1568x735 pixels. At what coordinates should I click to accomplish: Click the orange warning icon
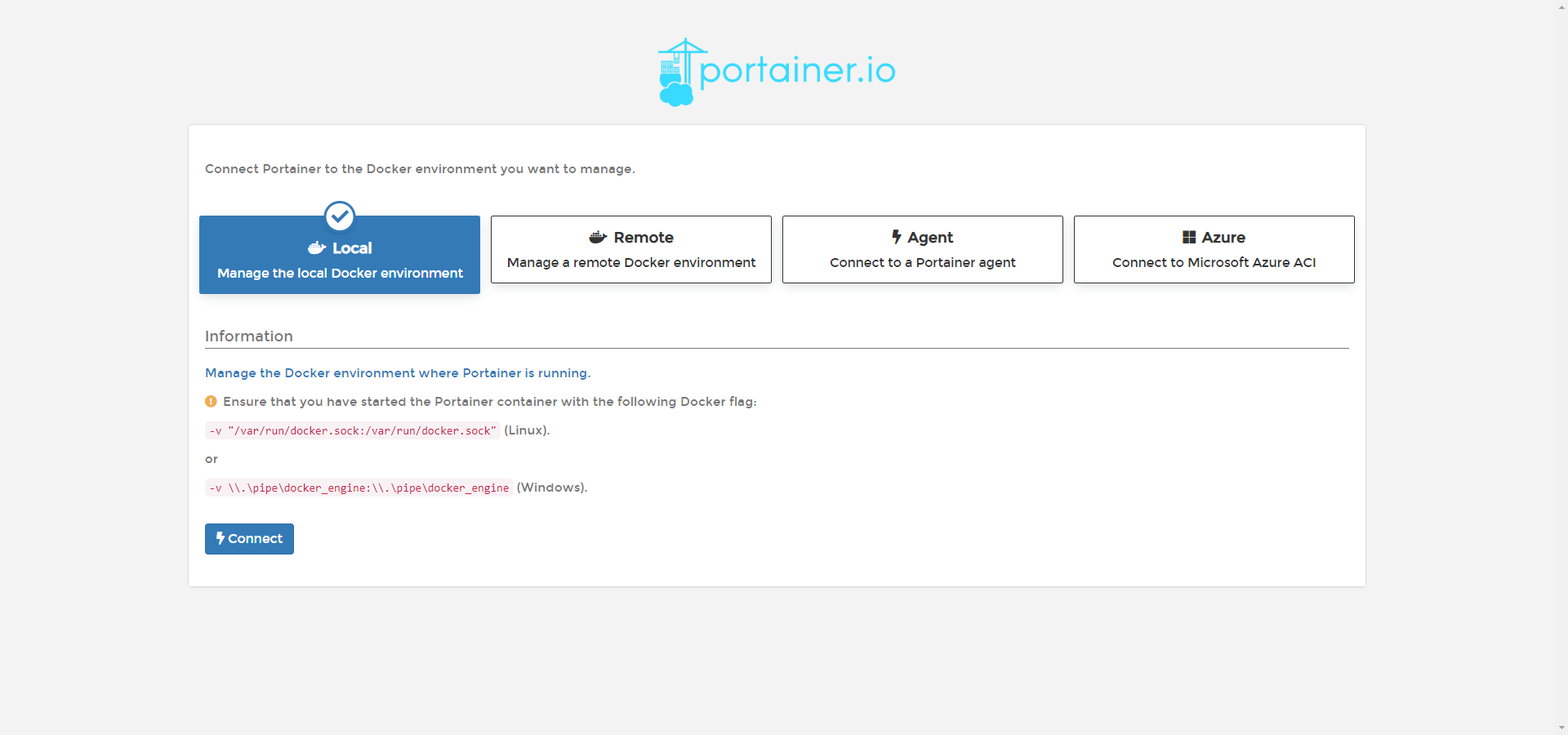pyautogui.click(x=211, y=402)
